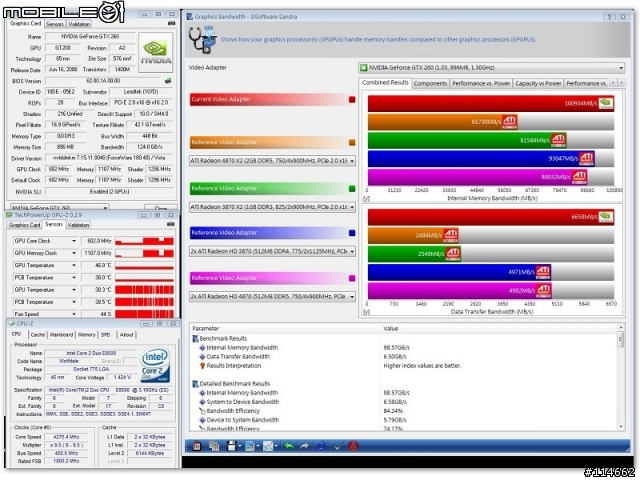Image resolution: width=640 pixels, height=480 pixels.
Task: Open the ATI Radeon 4870 X2 reference adapter dropdown
Action: 272,161
